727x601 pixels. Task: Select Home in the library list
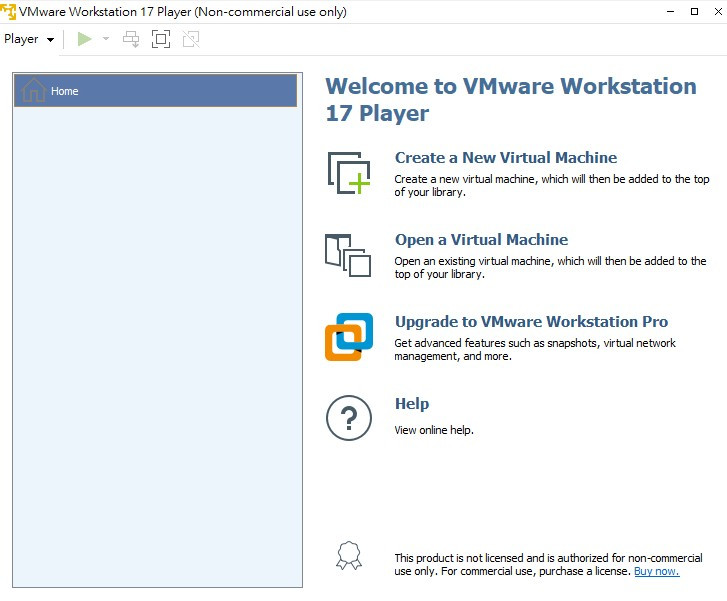[x=155, y=91]
